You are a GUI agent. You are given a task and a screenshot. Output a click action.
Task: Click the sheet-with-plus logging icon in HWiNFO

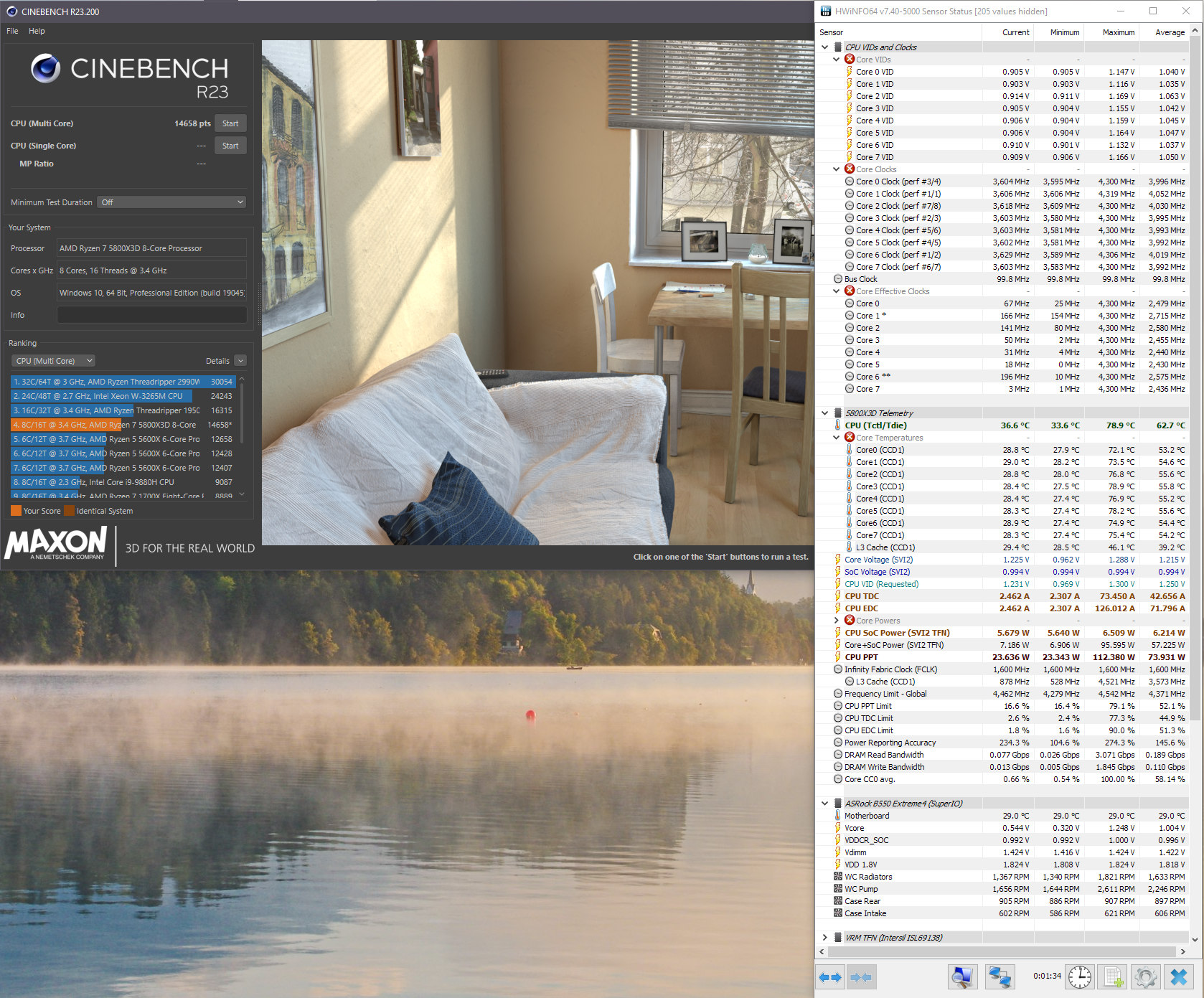click(1114, 976)
